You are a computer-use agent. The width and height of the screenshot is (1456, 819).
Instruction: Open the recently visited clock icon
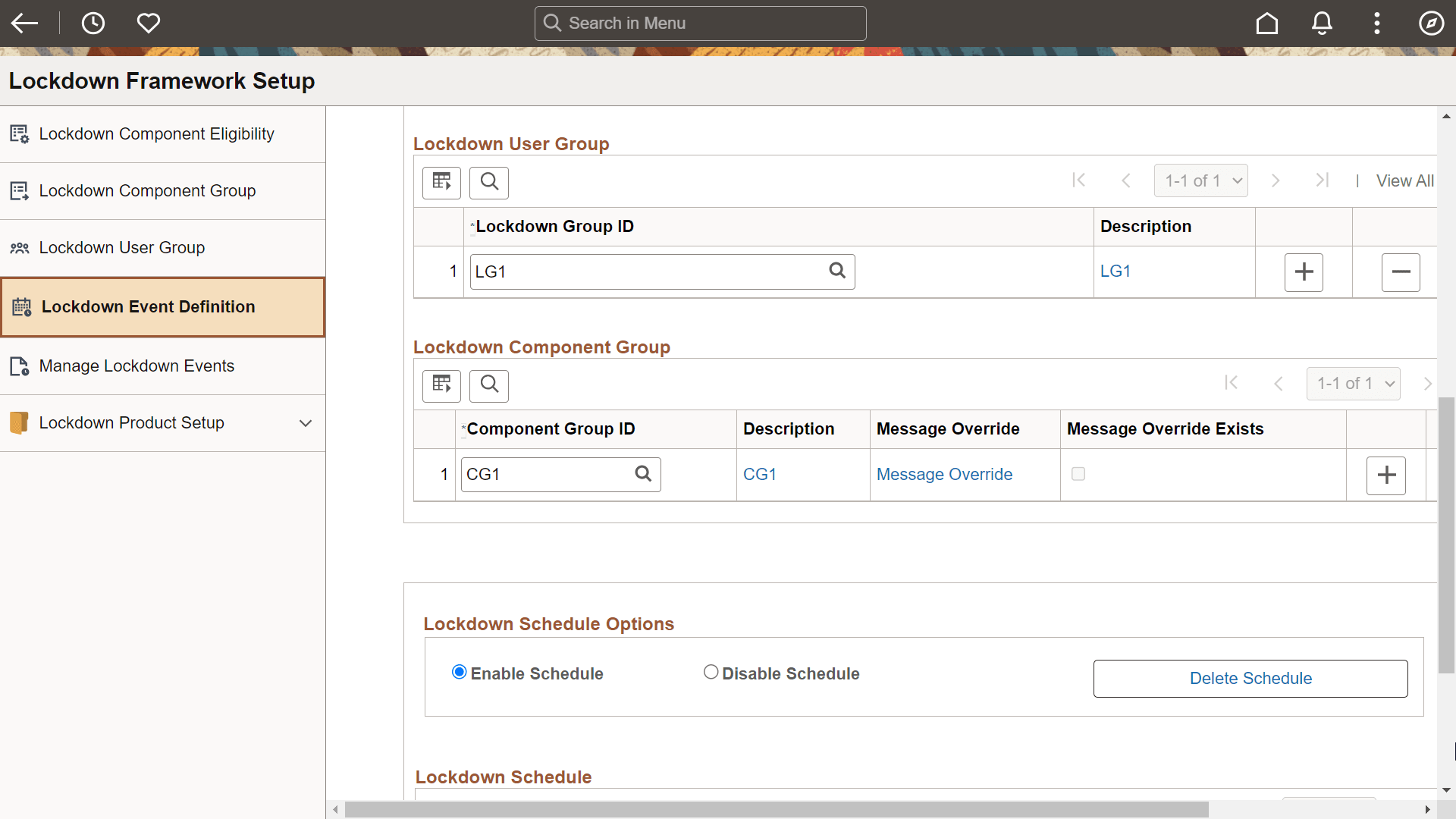pos(93,24)
